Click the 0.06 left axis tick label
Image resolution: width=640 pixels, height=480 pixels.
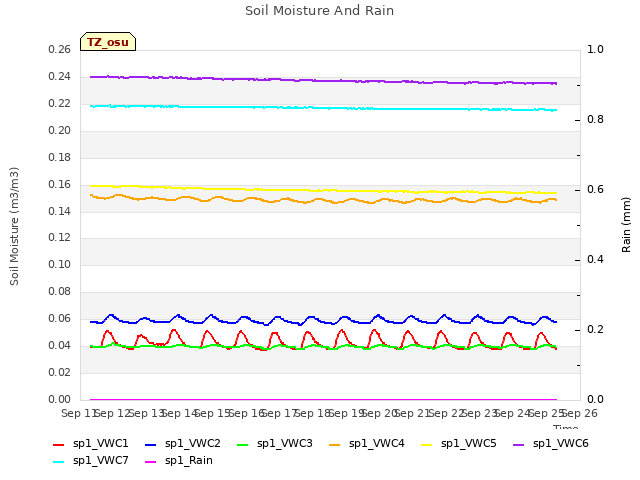pos(59,318)
